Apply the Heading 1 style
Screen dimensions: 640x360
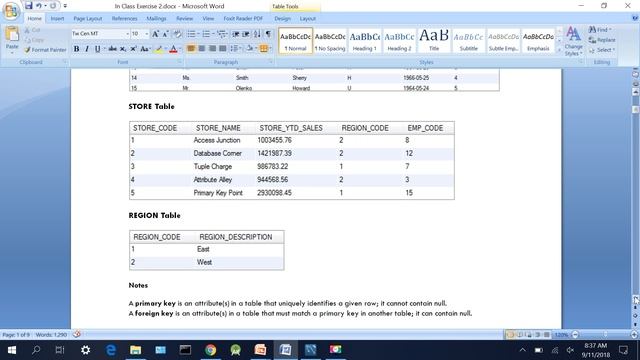pos(364,41)
